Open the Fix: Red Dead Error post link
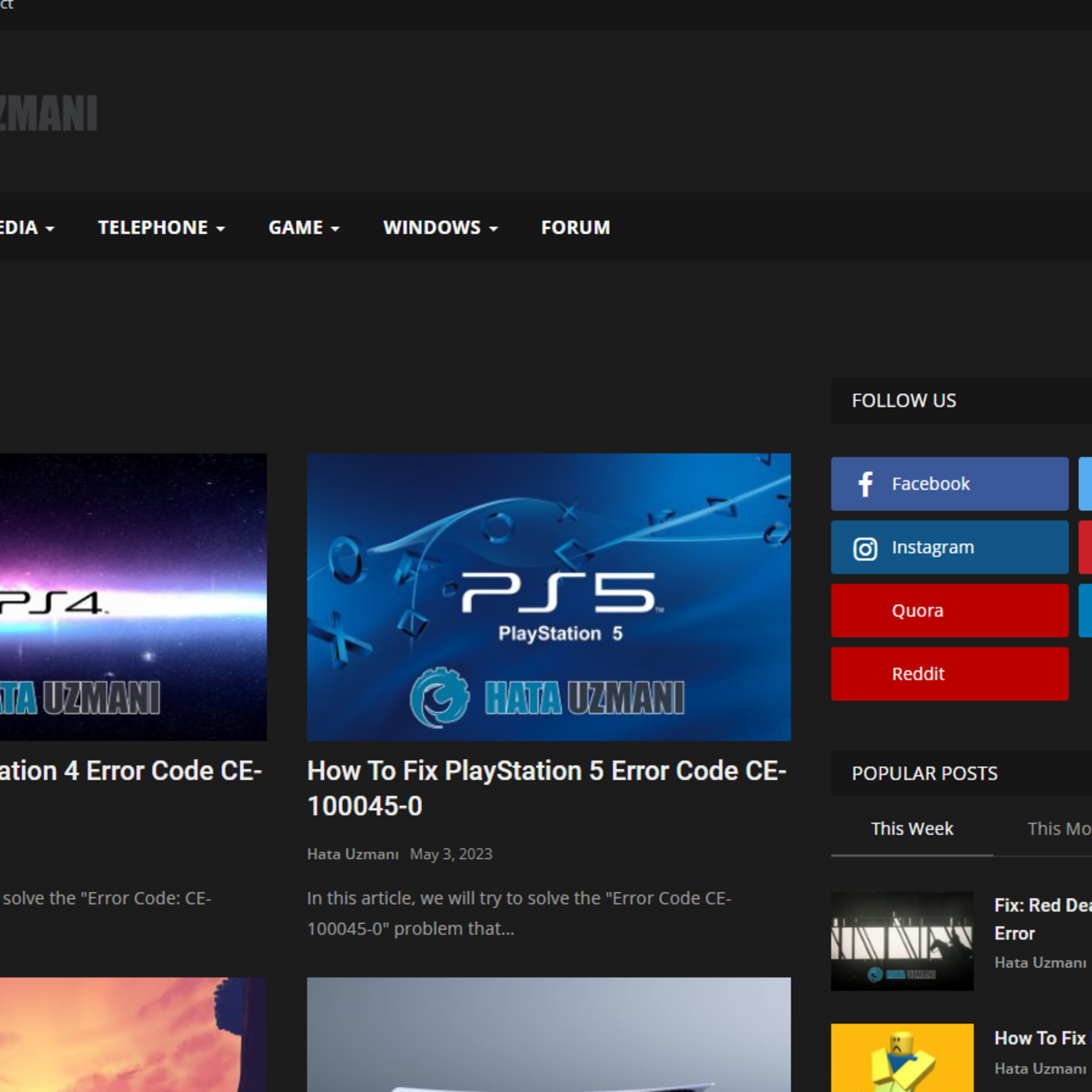Screen dimensions: 1092x1092 pos(1043,919)
